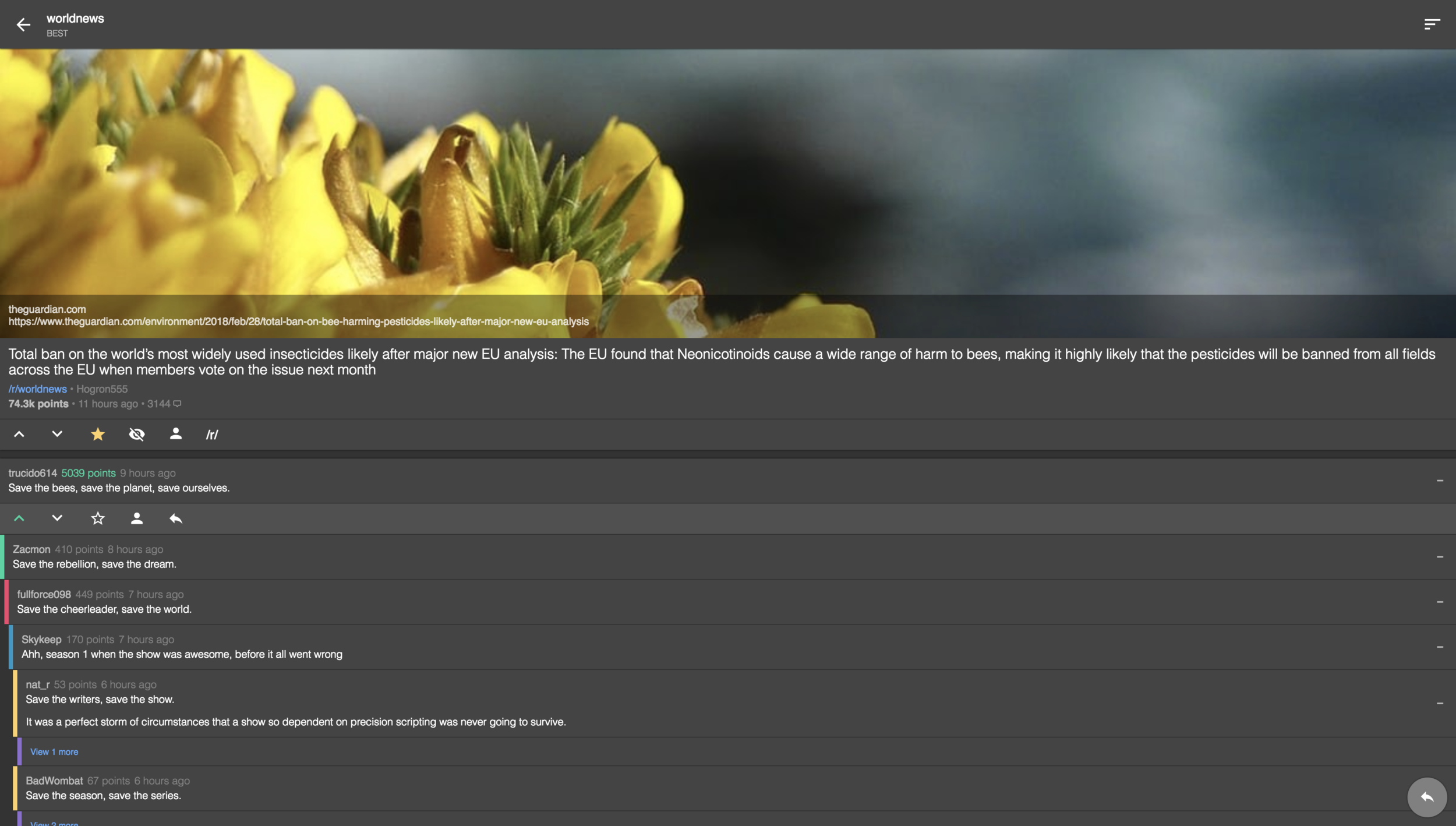Screen dimensions: 1456x826
Task: Open the sort menu icon at top right
Action: coord(1432,24)
